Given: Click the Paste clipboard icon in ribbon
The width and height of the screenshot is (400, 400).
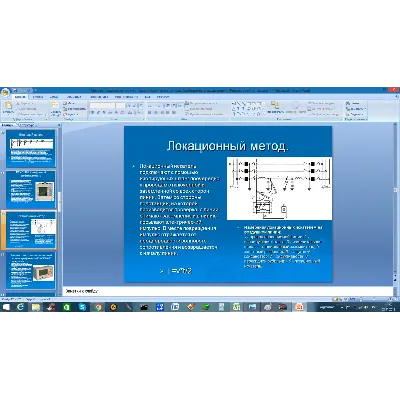Looking at the screenshot, I should coord(8,107).
